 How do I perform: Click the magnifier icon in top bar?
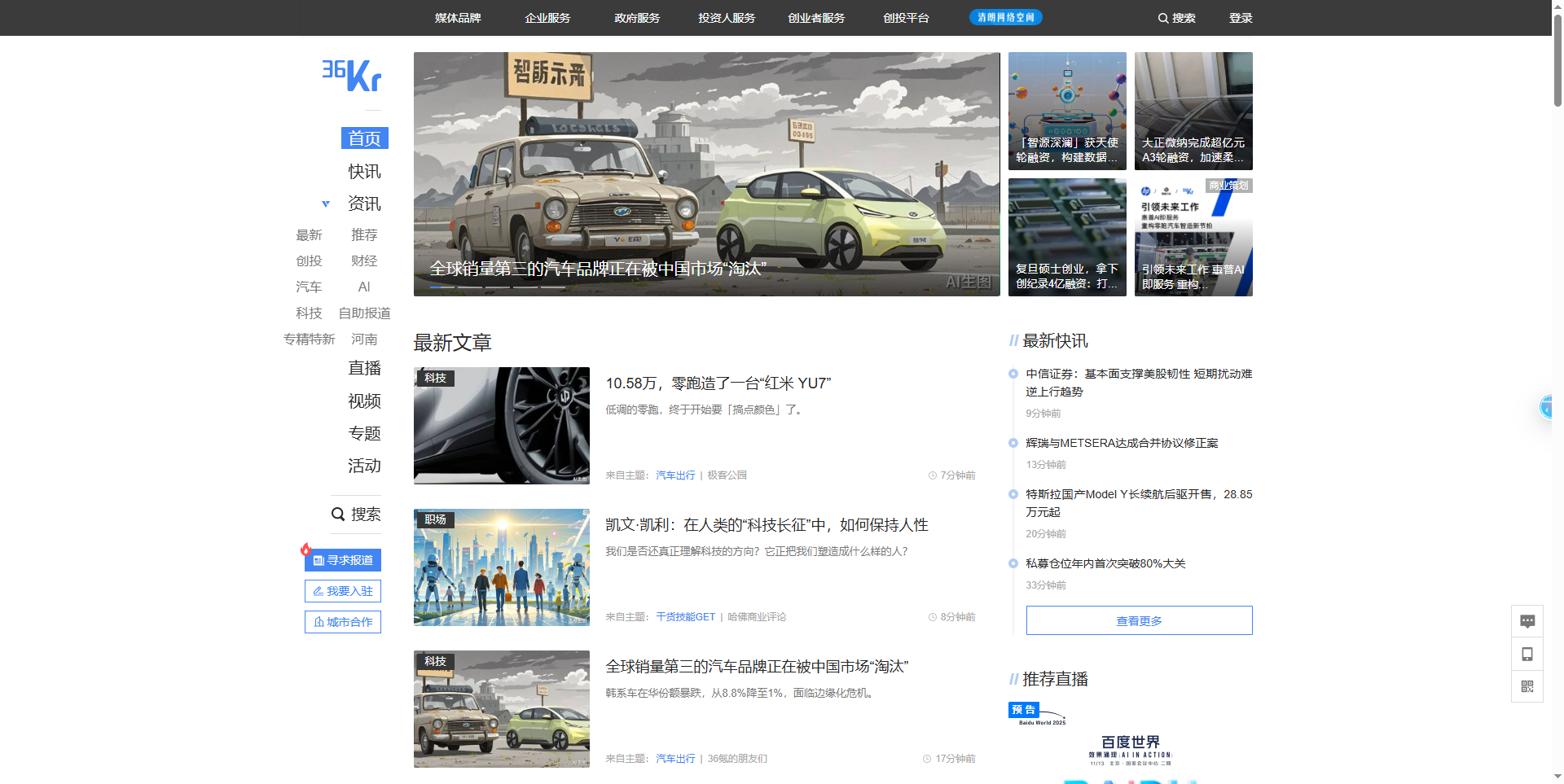1162,18
